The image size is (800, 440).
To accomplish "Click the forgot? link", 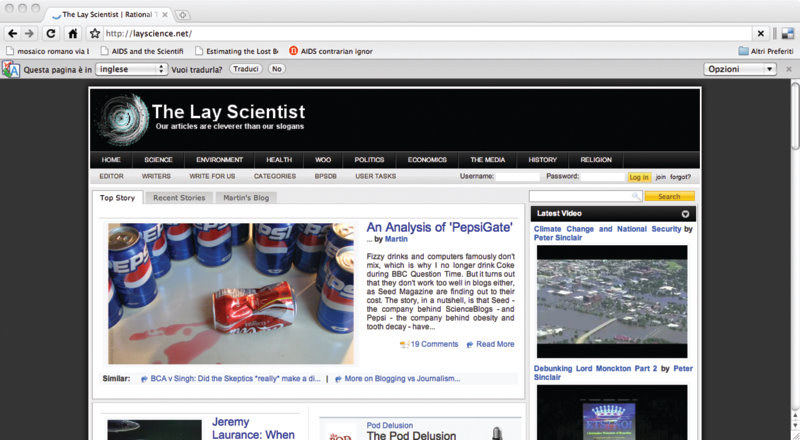I will 680,177.
